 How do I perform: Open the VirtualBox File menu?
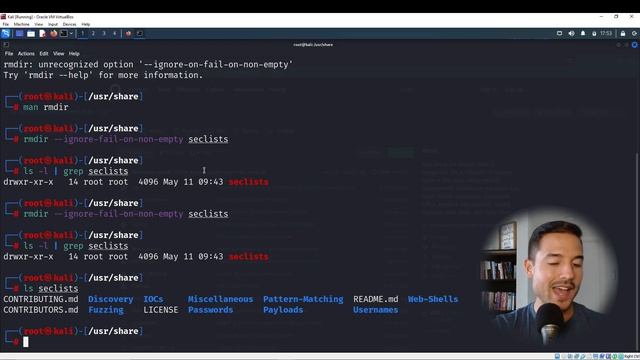pos(5,24)
